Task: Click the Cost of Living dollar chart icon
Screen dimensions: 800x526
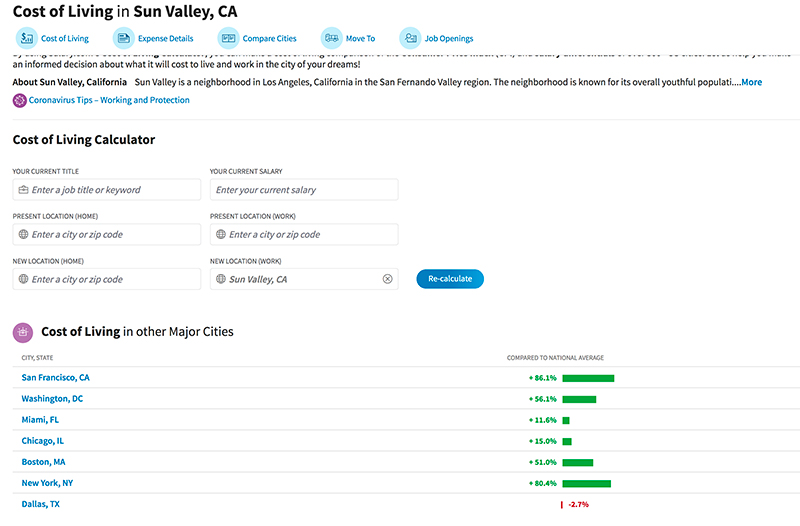Action: coord(27,38)
